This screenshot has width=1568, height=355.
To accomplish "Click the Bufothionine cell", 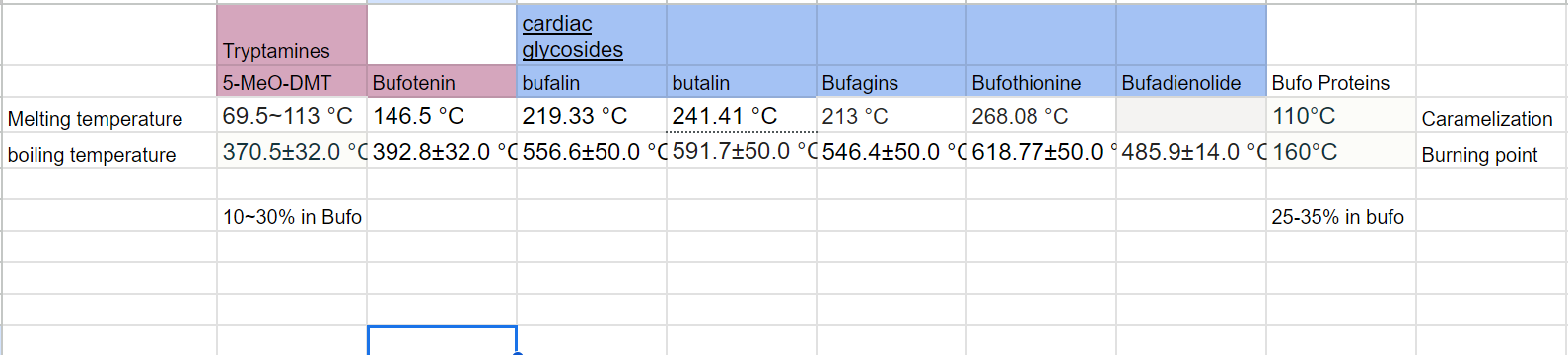I will pos(1041,82).
